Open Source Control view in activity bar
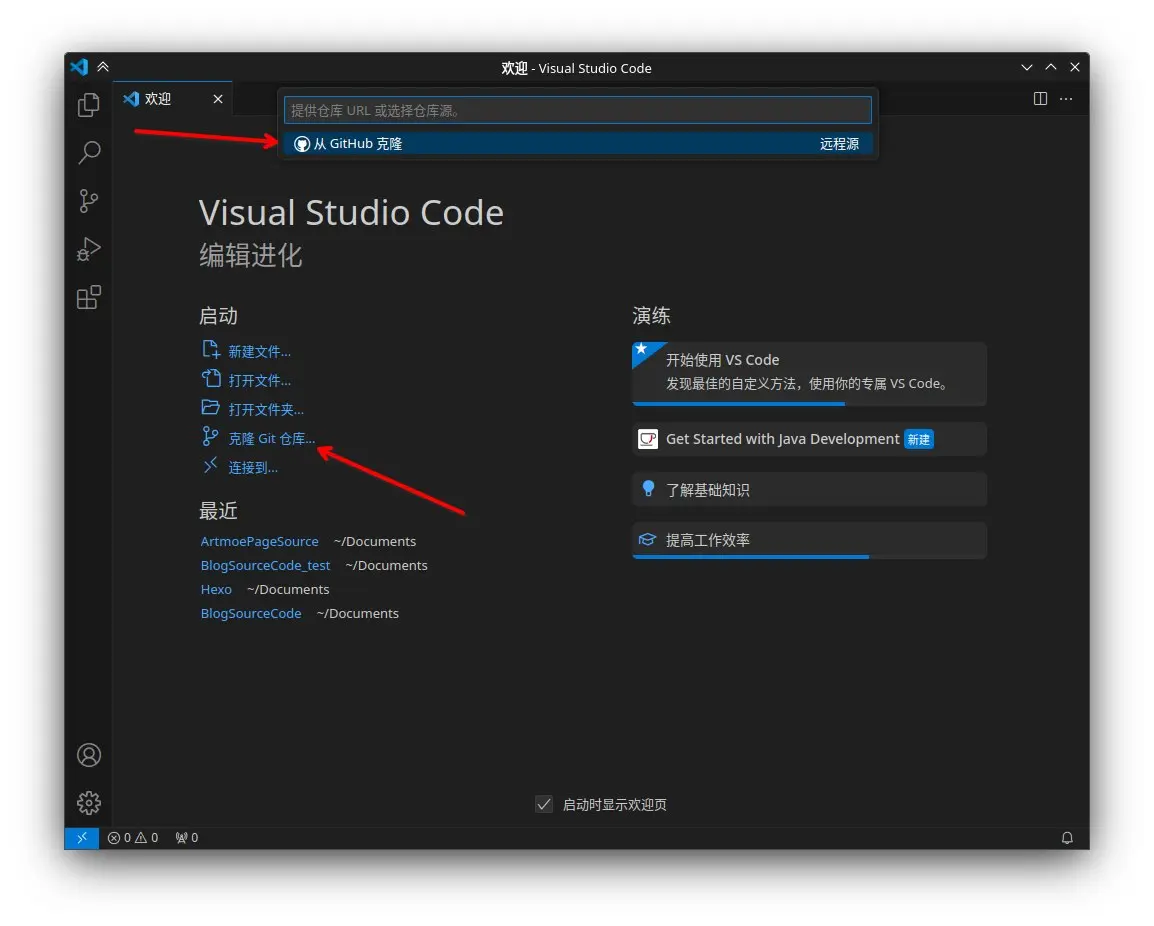Image resolution: width=1154 pixels, height=926 pixels. 89,201
